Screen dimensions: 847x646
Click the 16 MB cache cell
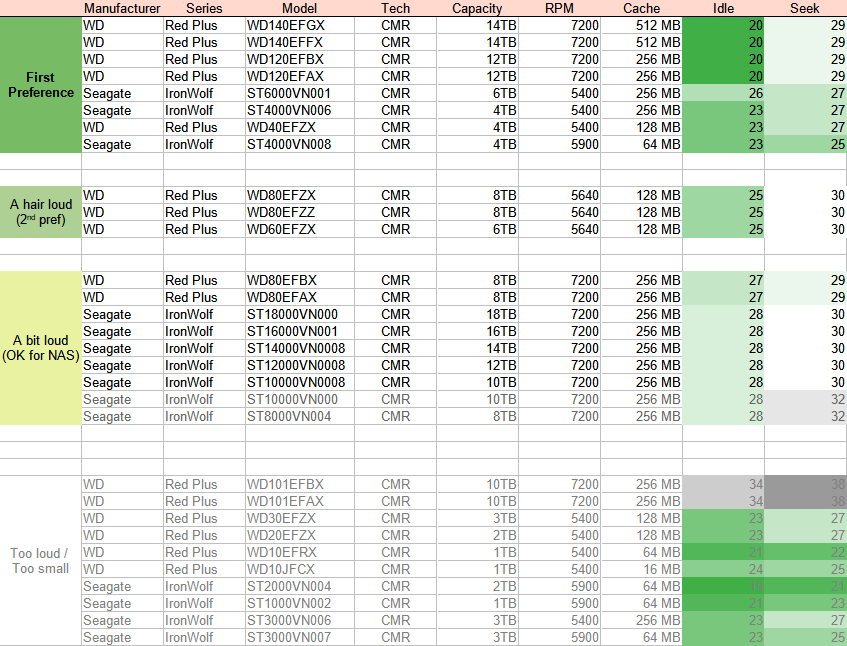(642, 569)
